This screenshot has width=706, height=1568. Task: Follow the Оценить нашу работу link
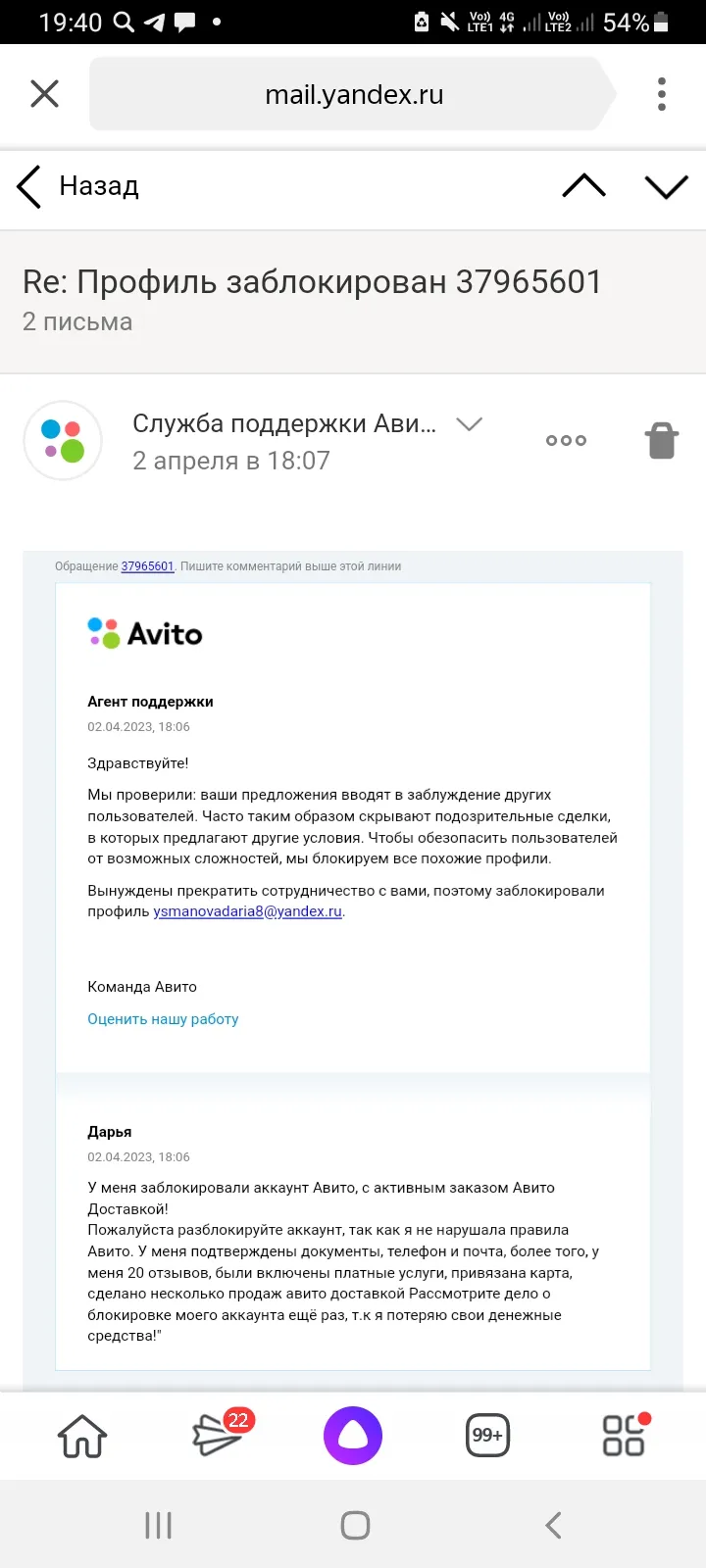[x=163, y=1019]
